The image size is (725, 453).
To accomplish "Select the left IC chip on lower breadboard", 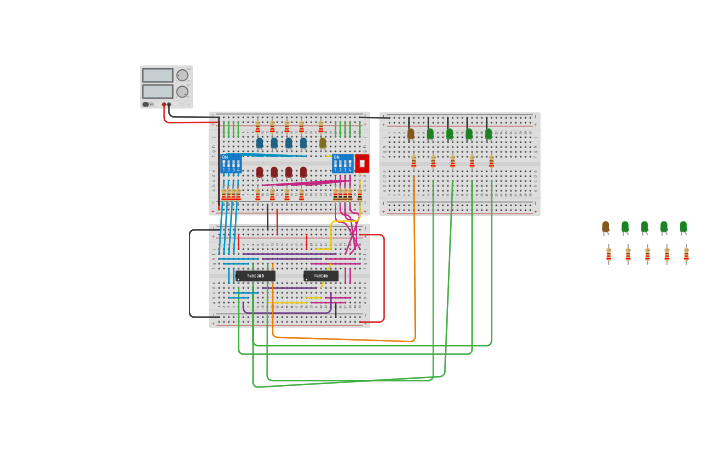I will (255, 276).
